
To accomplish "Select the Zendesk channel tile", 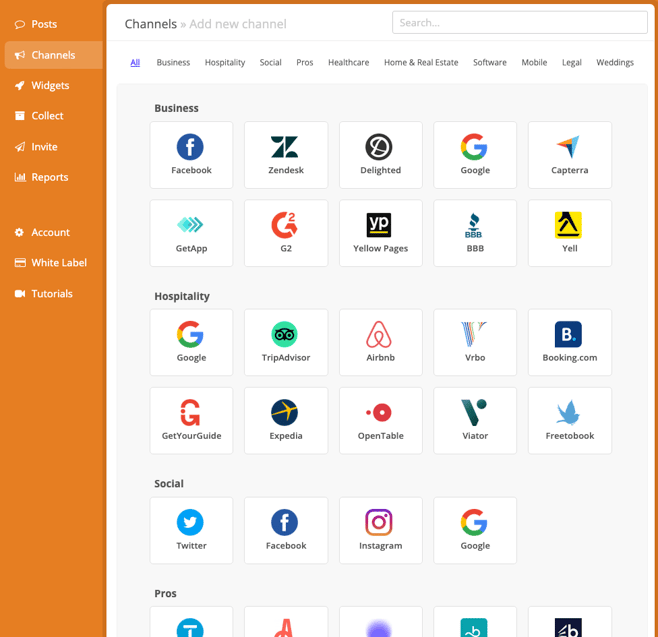I will coord(286,155).
